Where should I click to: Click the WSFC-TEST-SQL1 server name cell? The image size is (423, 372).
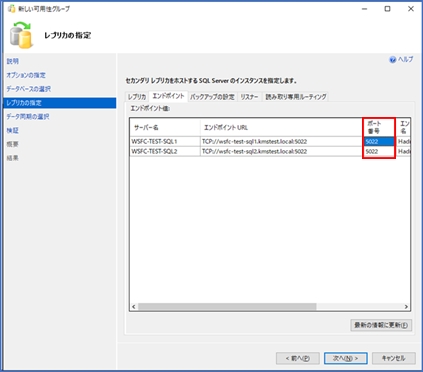[x=165, y=141]
